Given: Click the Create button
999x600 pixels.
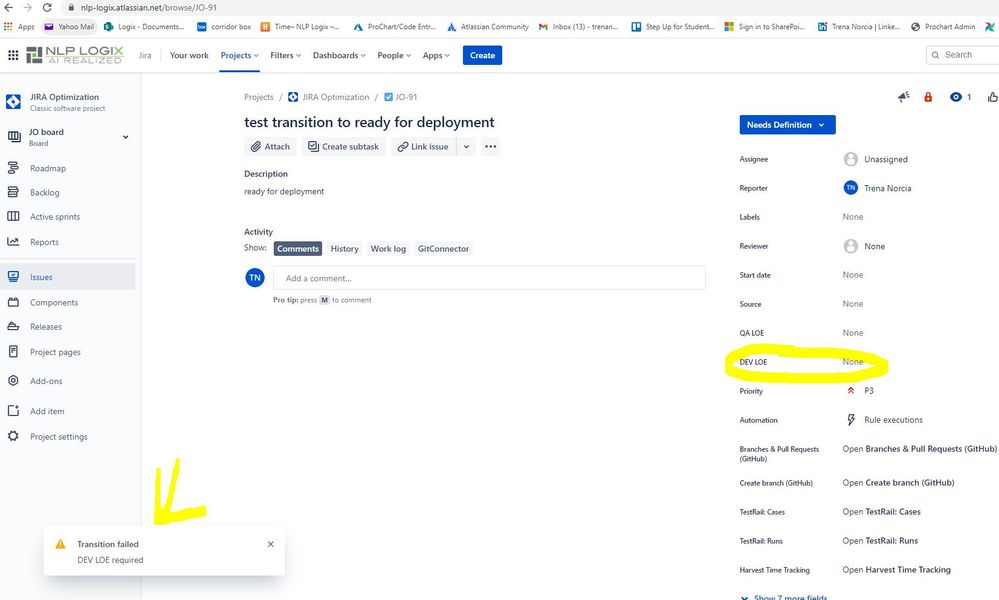Looking at the screenshot, I should [482, 55].
